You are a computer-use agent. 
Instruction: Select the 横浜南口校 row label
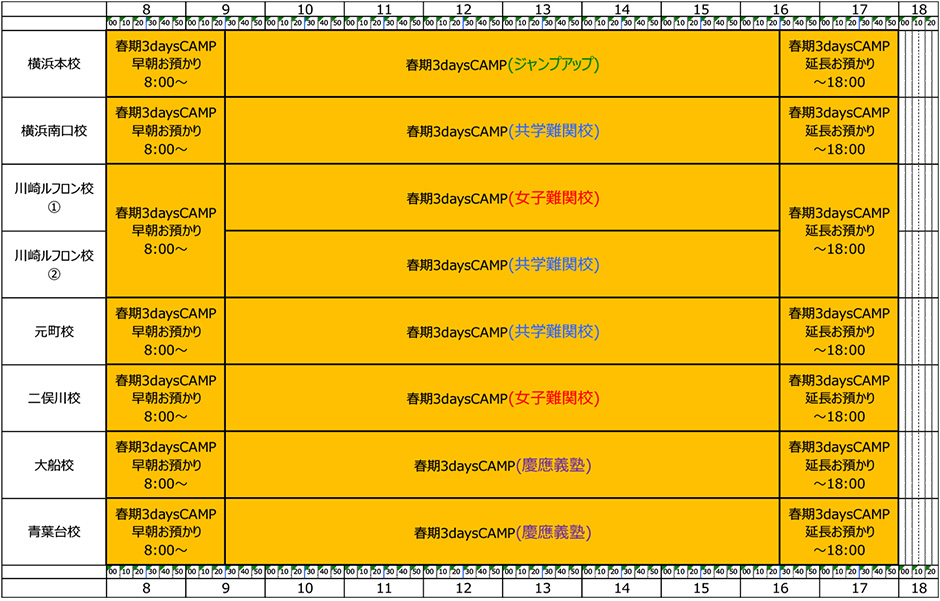click(53, 131)
